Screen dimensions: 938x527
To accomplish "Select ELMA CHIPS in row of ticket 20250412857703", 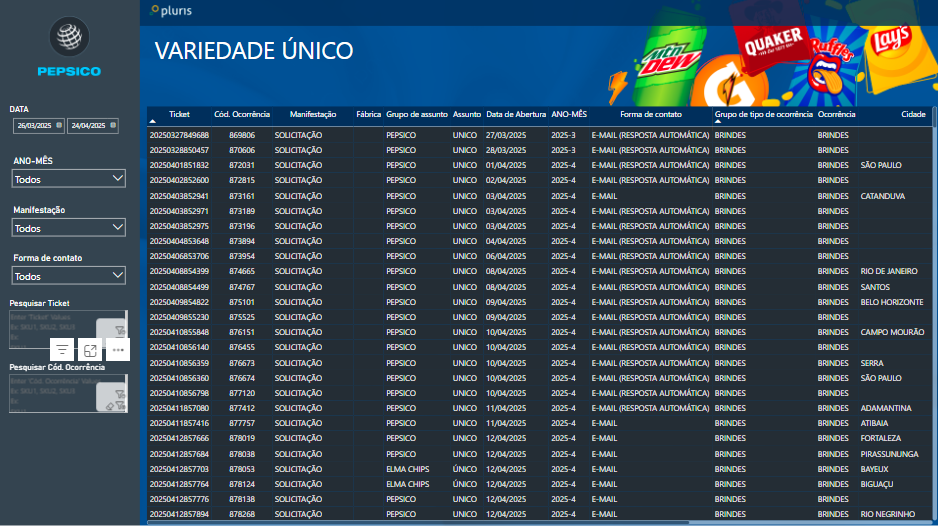I will click(x=407, y=469).
